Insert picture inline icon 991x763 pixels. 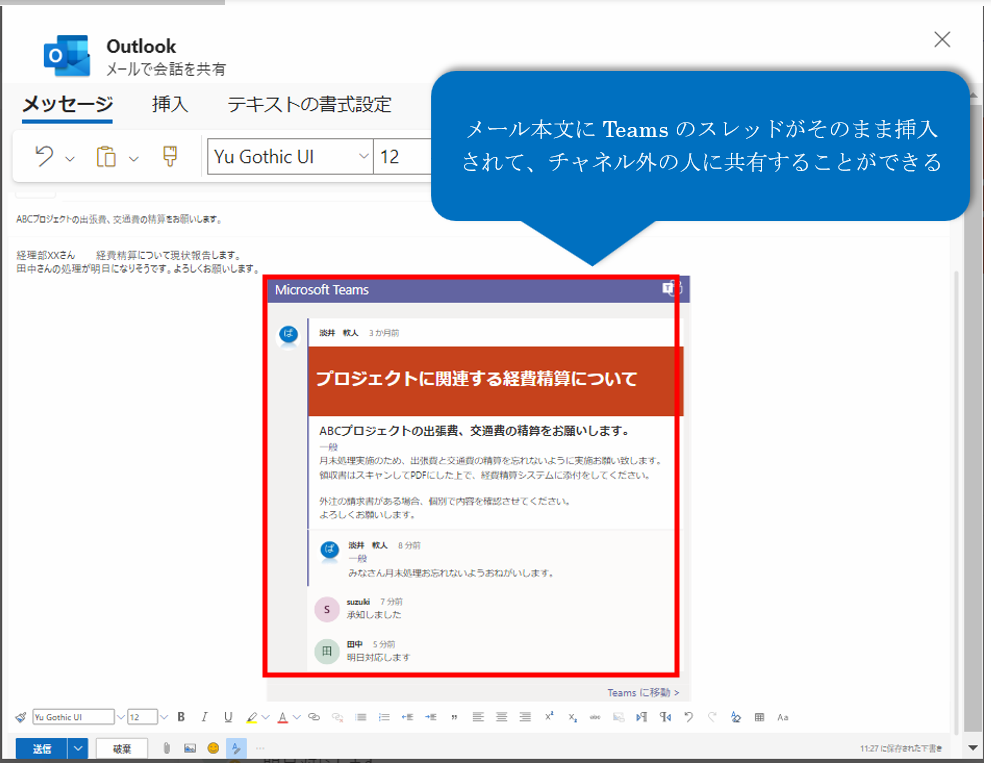coord(190,748)
